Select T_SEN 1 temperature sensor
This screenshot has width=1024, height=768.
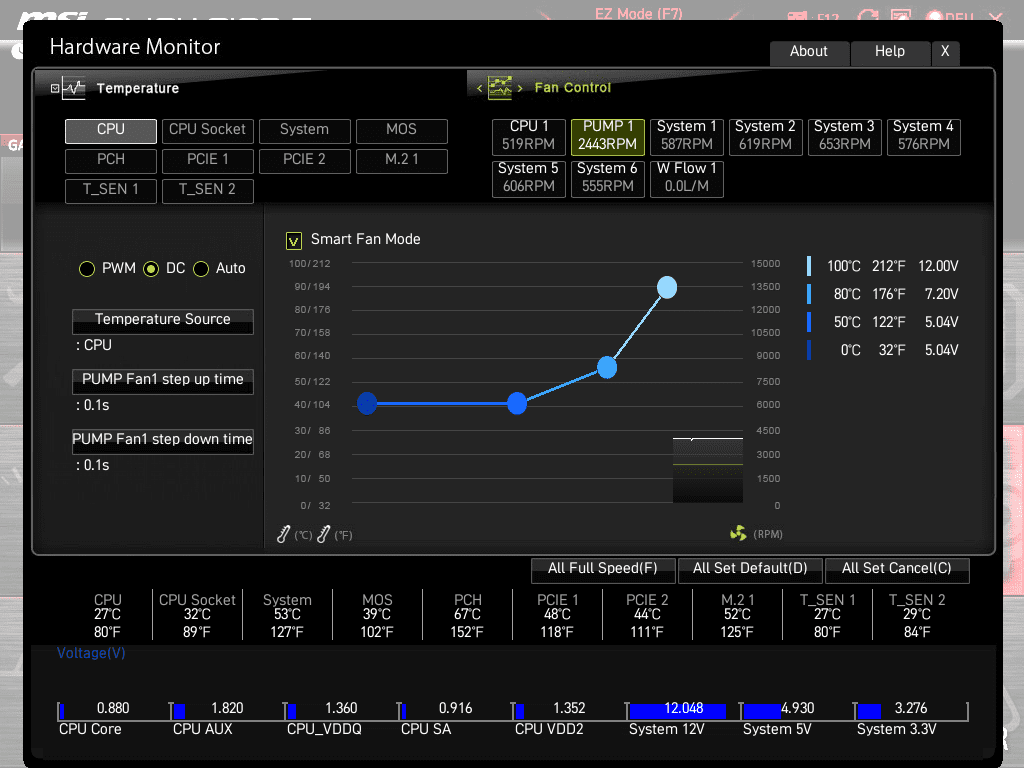[x=110, y=191]
